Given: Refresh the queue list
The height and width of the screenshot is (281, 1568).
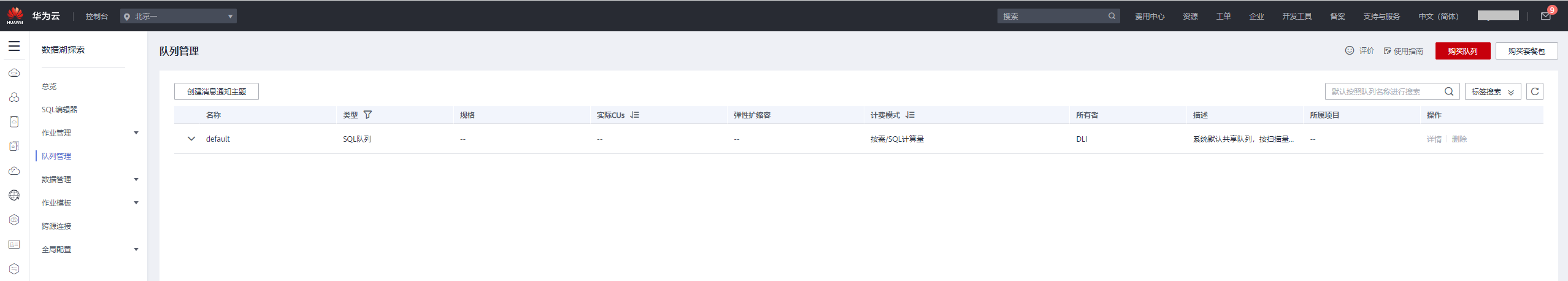Looking at the screenshot, I should [x=1534, y=91].
